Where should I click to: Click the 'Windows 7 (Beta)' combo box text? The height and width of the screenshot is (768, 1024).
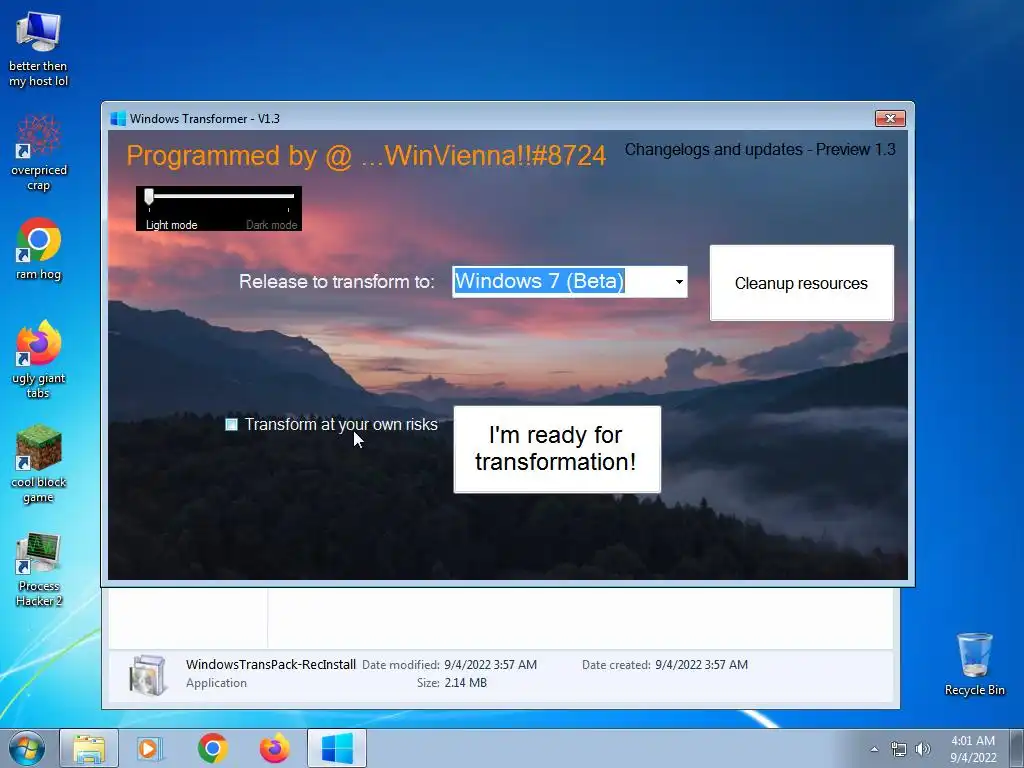pyautogui.click(x=539, y=281)
